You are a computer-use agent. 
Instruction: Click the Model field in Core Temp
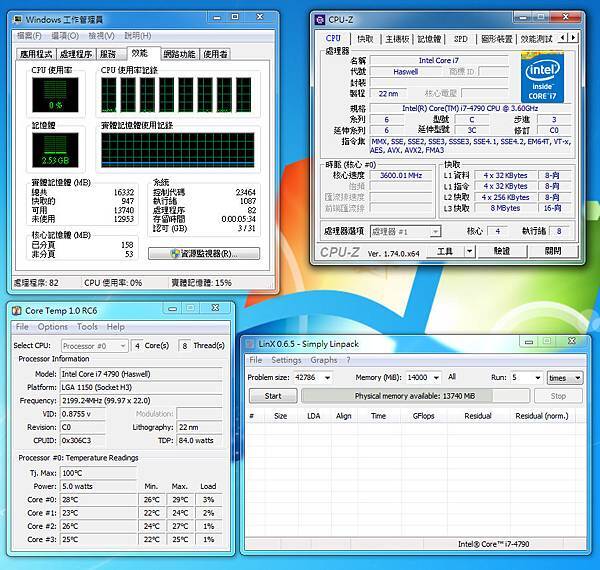141,374
